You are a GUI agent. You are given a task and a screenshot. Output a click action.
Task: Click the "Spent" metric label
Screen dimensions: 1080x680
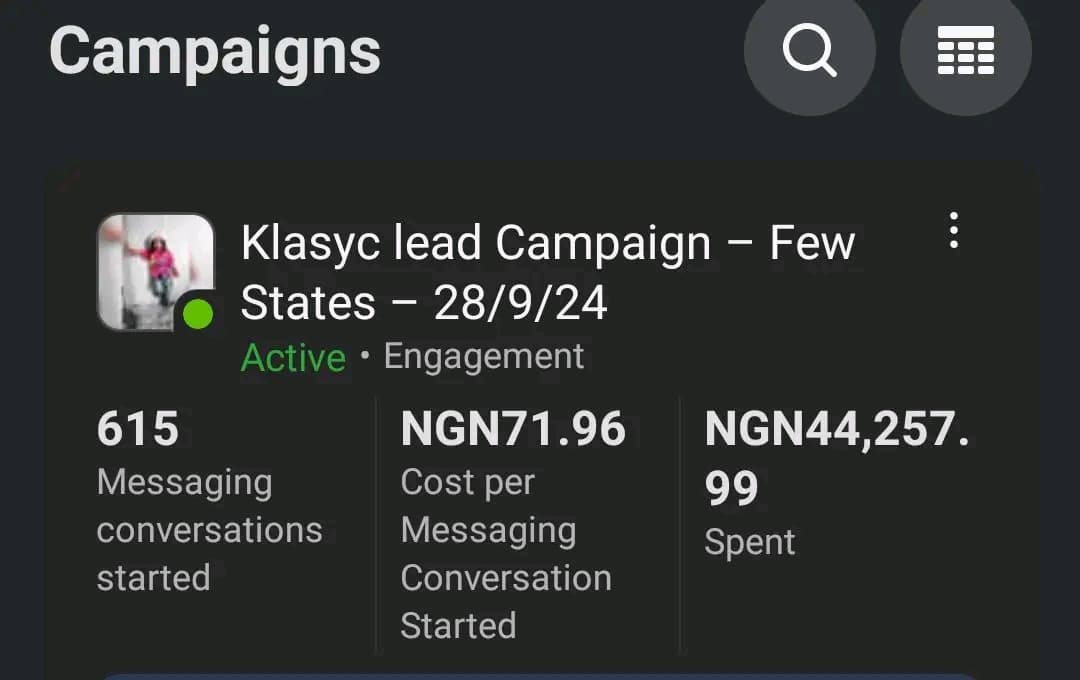point(749,542)
